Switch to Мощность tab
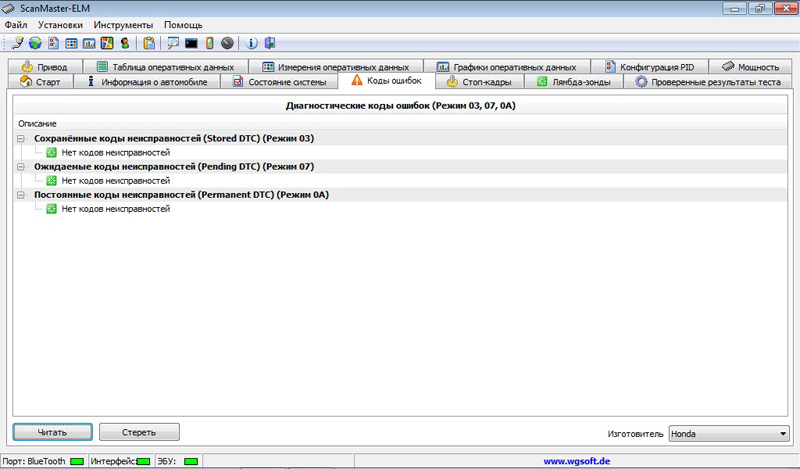 coord(751,67)
